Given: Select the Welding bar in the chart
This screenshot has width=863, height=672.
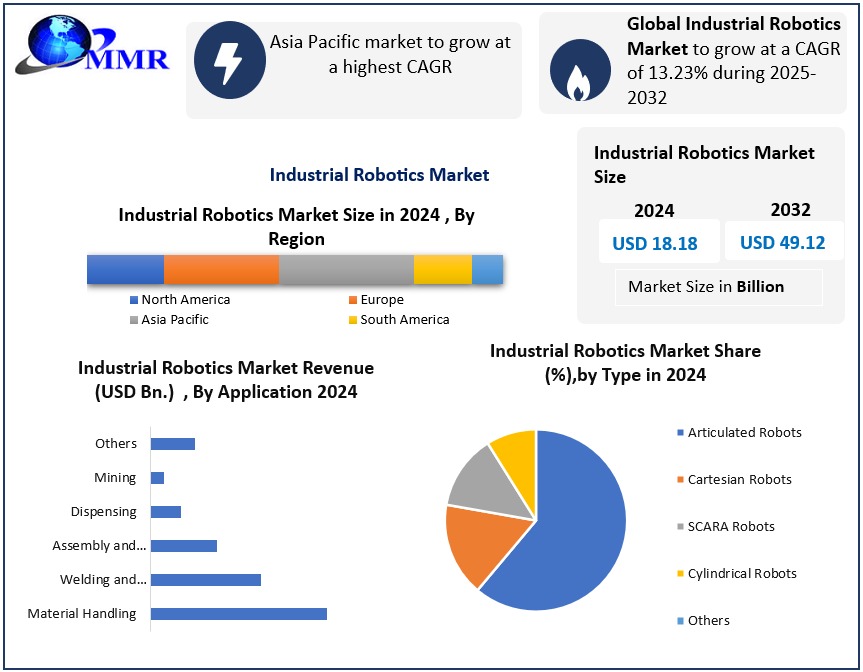Looking at the screenshot, I should coord(206,579).
